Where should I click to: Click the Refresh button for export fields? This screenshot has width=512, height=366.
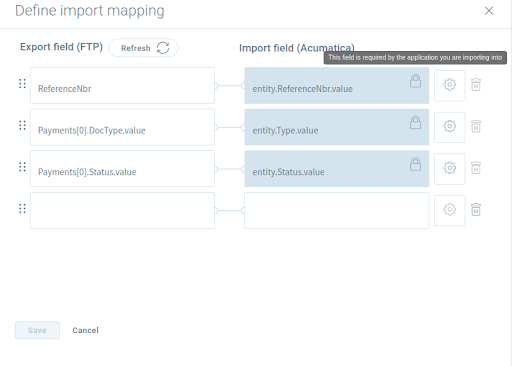[143, 48]
